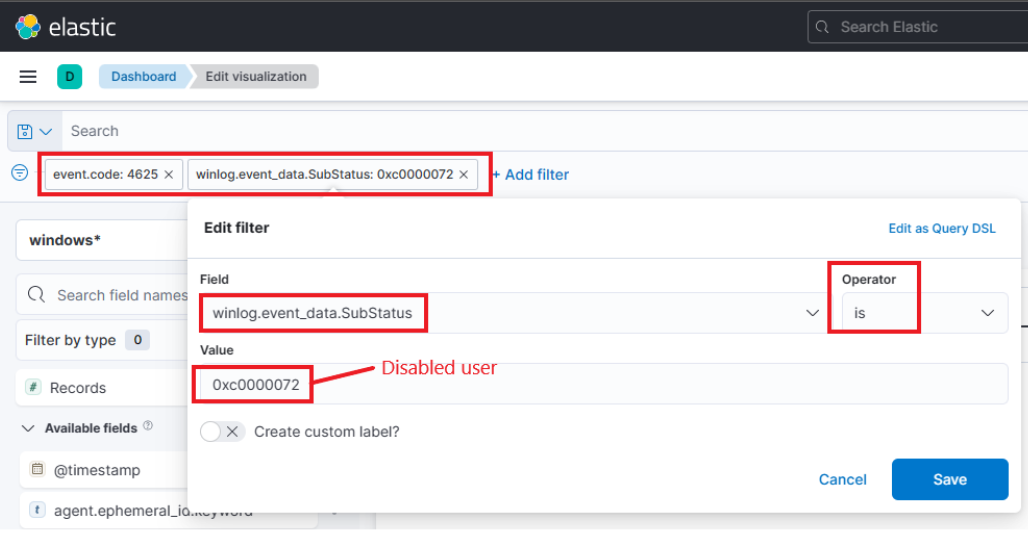Click the filter options circle icon
Image resolution: width=1028 pixels, height=535 pixels.
(x=20, y=173)
